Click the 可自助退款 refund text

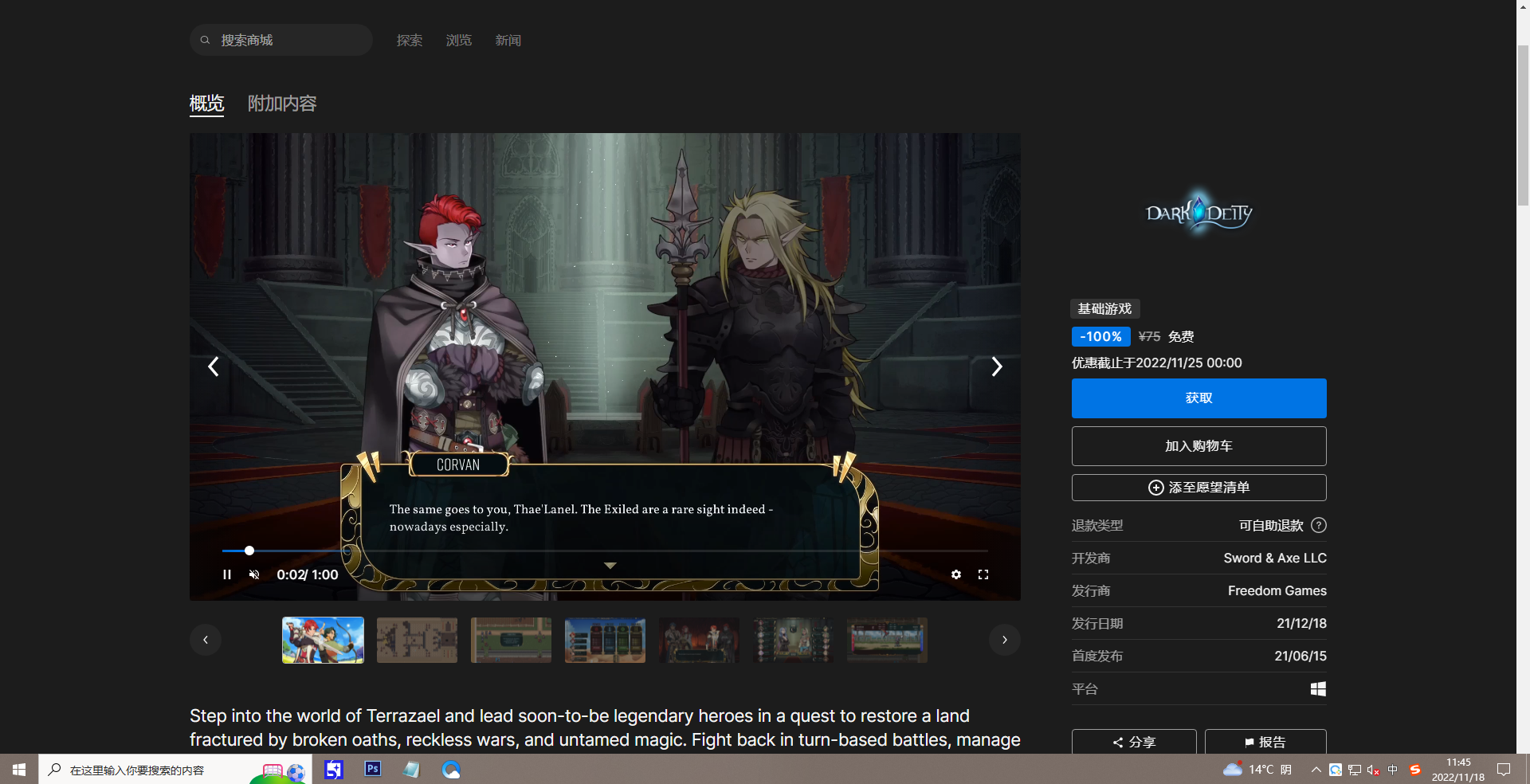tap(1271, 525)
